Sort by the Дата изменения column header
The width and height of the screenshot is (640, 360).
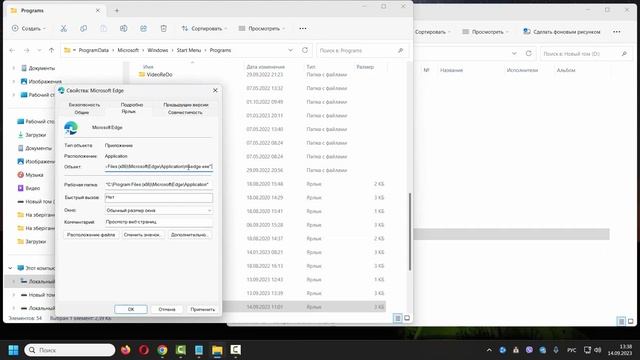[265, 67]
